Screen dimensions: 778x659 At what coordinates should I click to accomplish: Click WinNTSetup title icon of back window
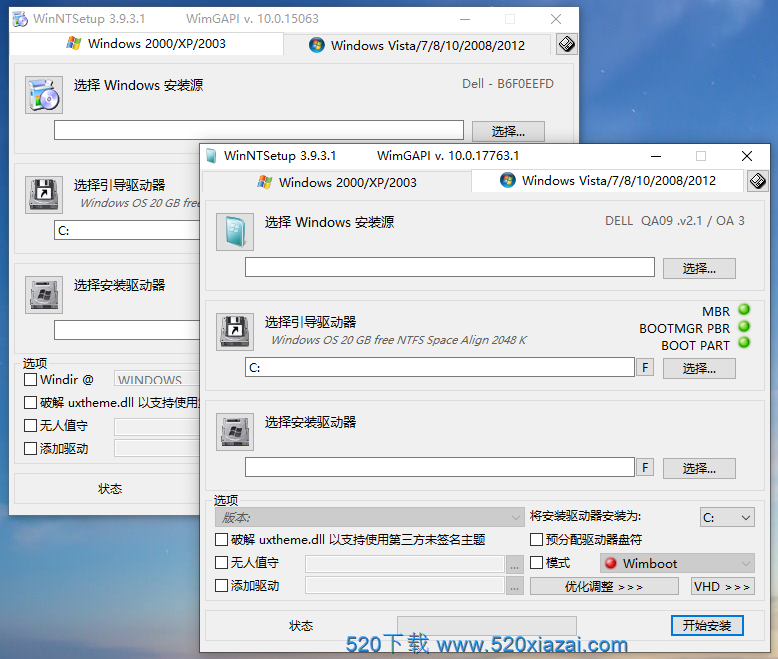point(20,19)
